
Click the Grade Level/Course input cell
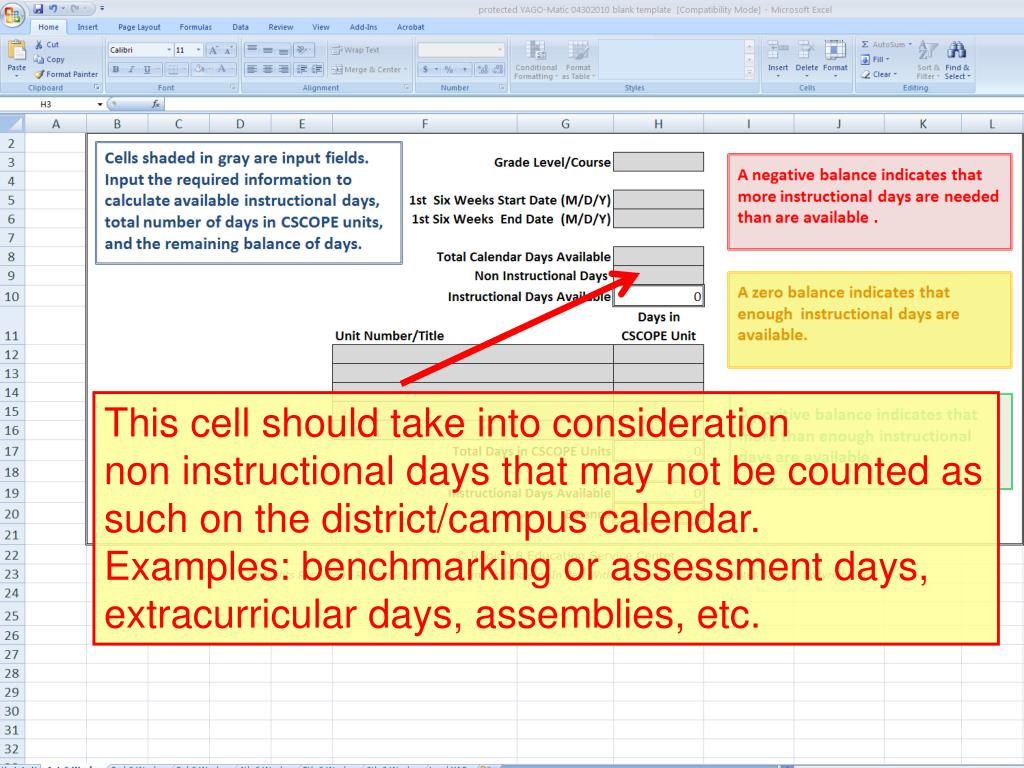click(658, 162)
